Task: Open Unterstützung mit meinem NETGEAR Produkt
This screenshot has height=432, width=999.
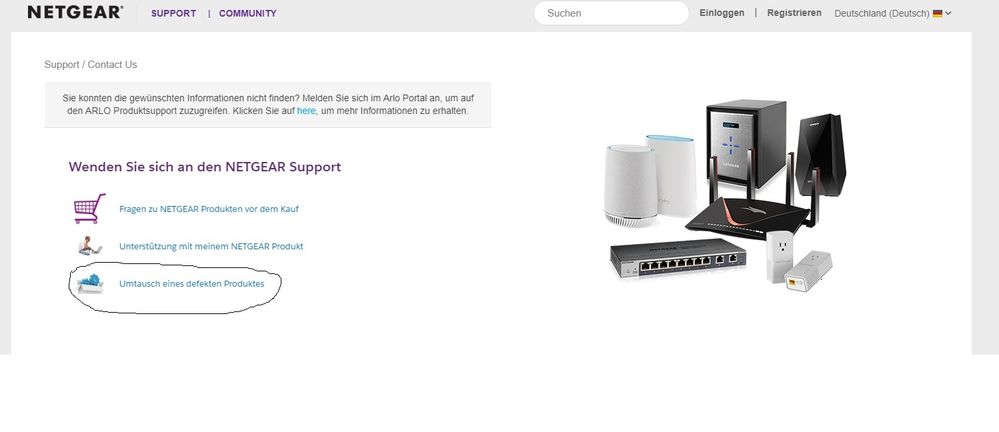Action: 211,246
